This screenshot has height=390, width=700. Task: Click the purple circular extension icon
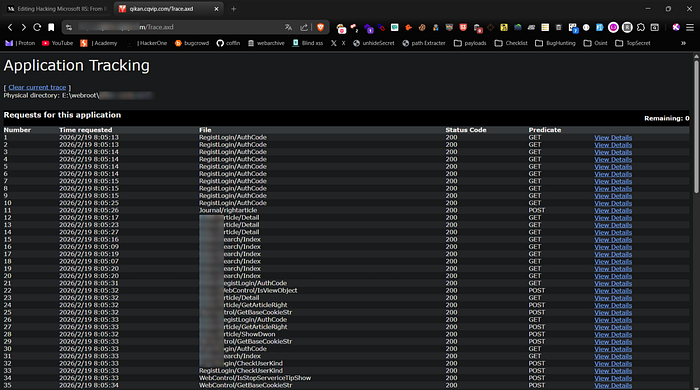(x=613, y=27)
